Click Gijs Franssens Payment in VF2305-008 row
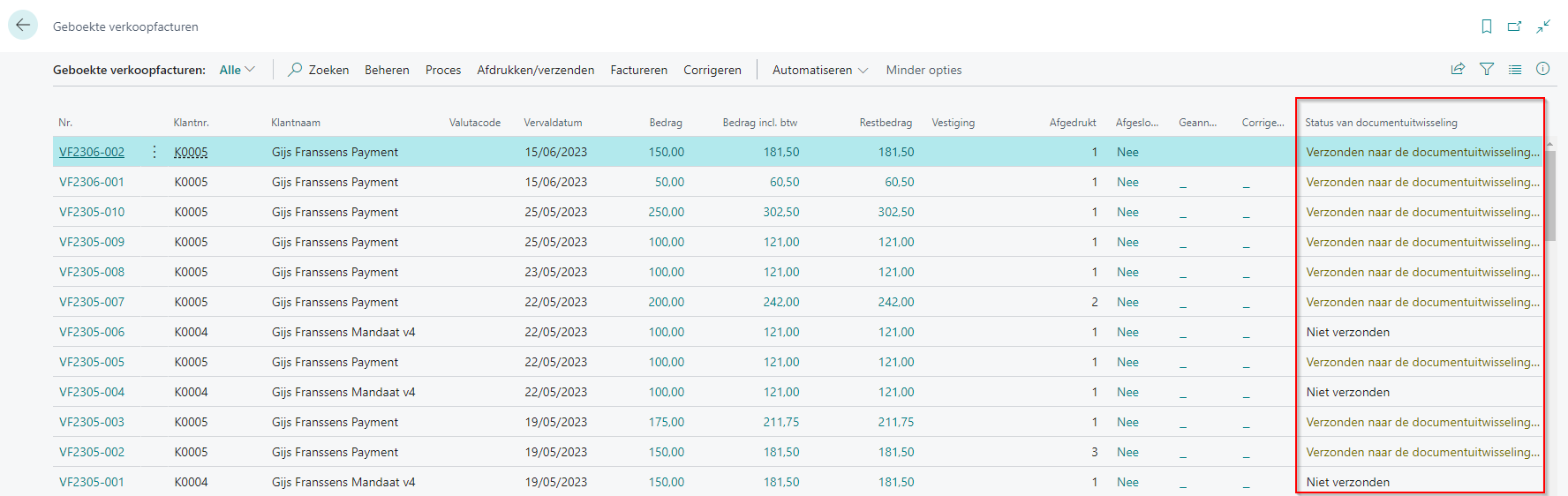This screenshot has width=1568, height=496. pos(335,272)
